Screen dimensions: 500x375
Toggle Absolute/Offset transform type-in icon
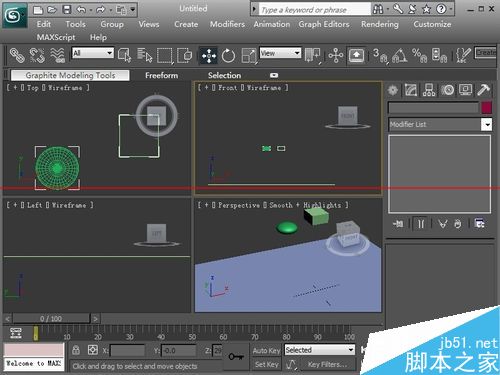(93, 350)
